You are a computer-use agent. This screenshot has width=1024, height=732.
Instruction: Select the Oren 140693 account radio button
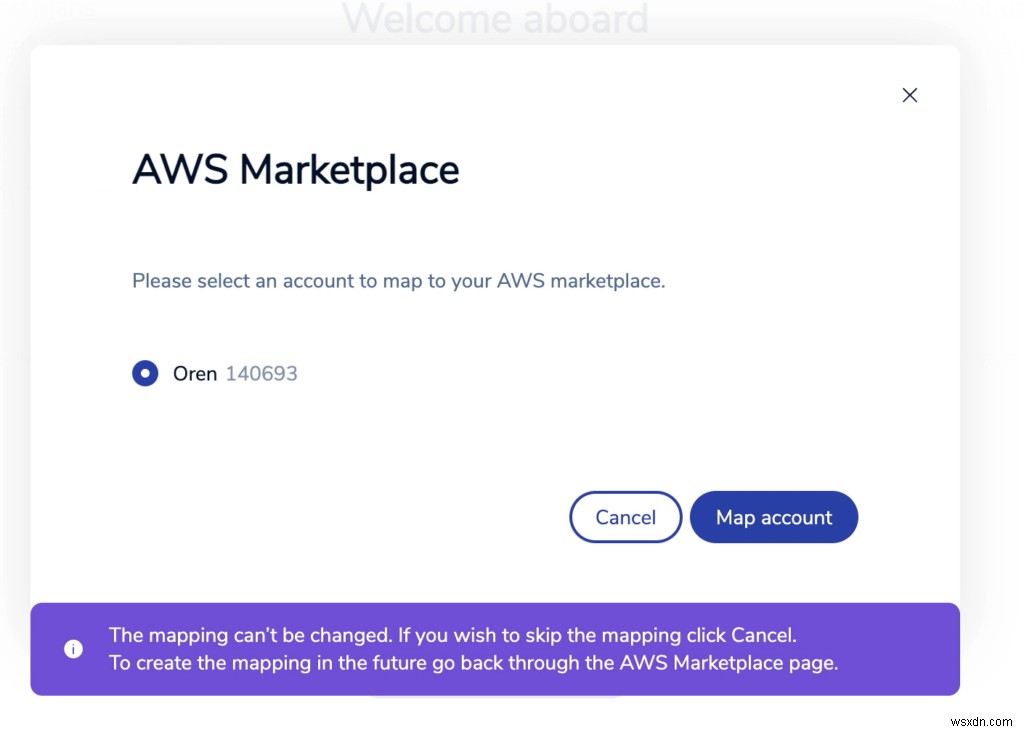[144, 373]
